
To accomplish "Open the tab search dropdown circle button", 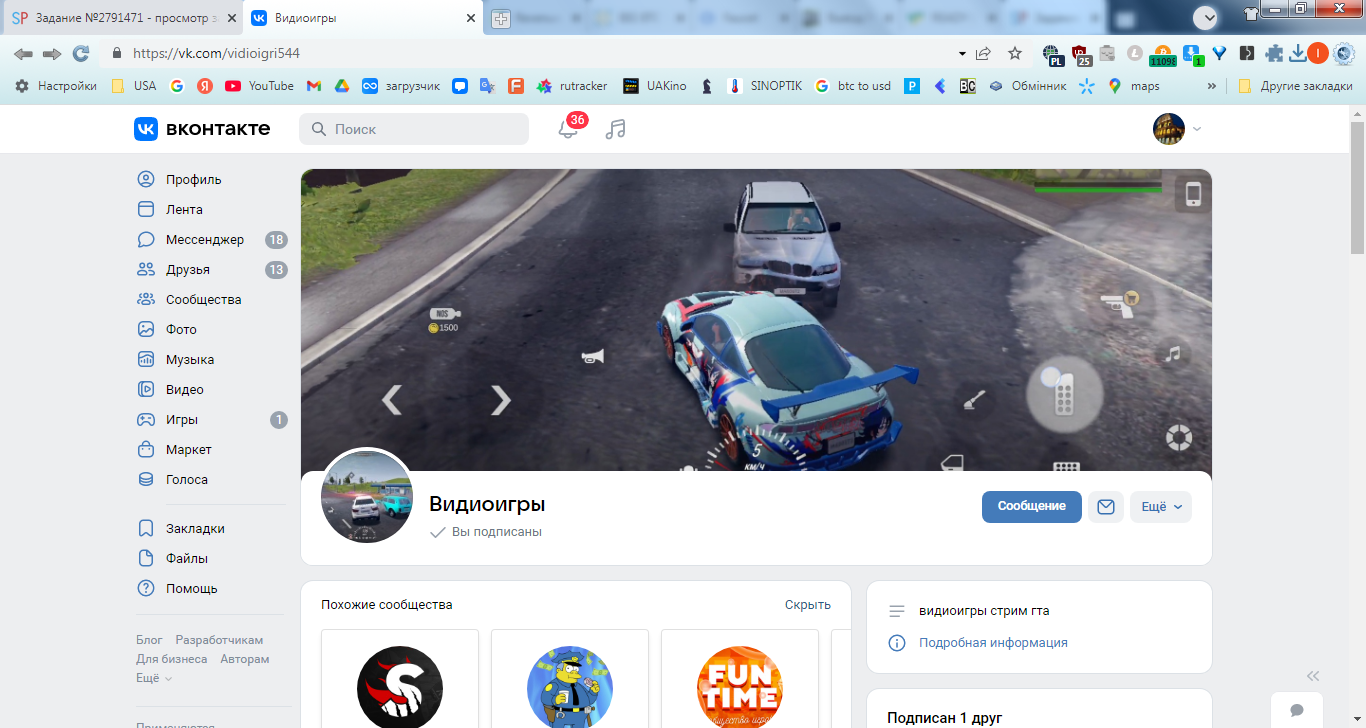I will [1205, 16].
